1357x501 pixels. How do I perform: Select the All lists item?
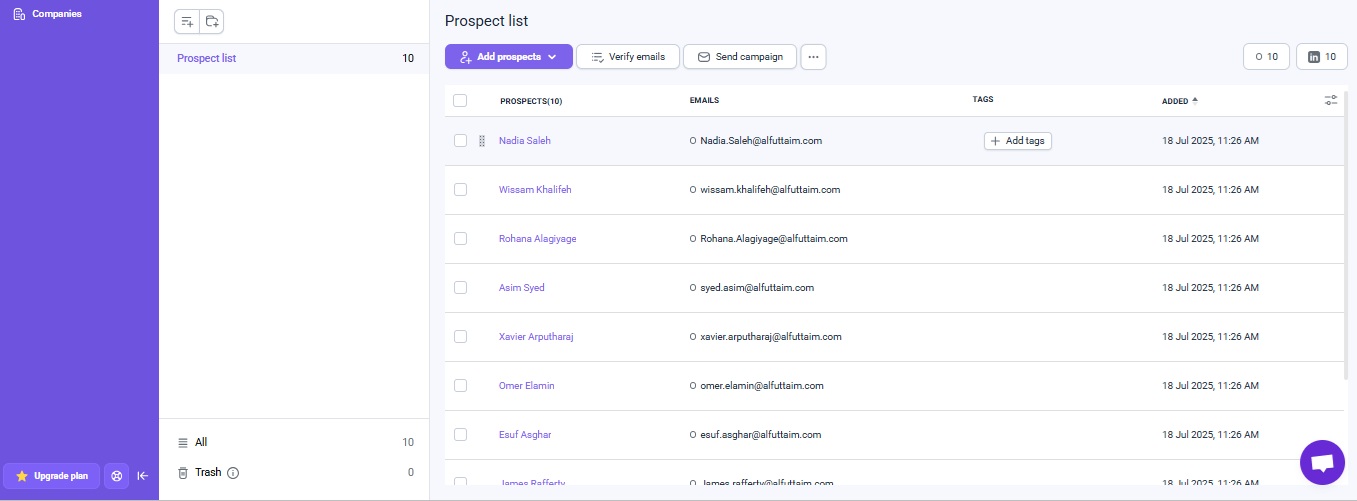point(201,442)
